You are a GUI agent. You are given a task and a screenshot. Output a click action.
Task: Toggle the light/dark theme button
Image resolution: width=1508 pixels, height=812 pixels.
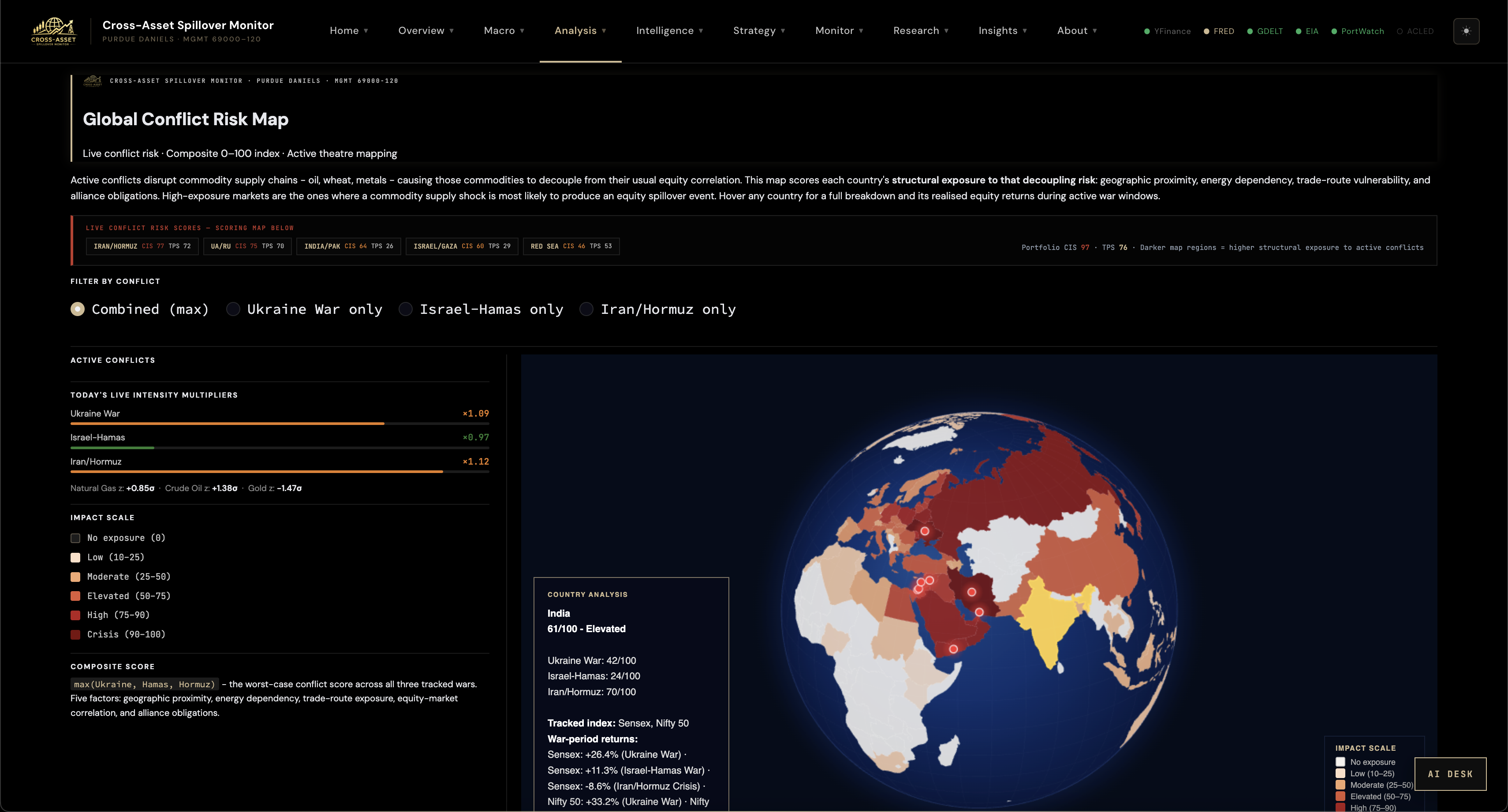[x=1466, y=31]
